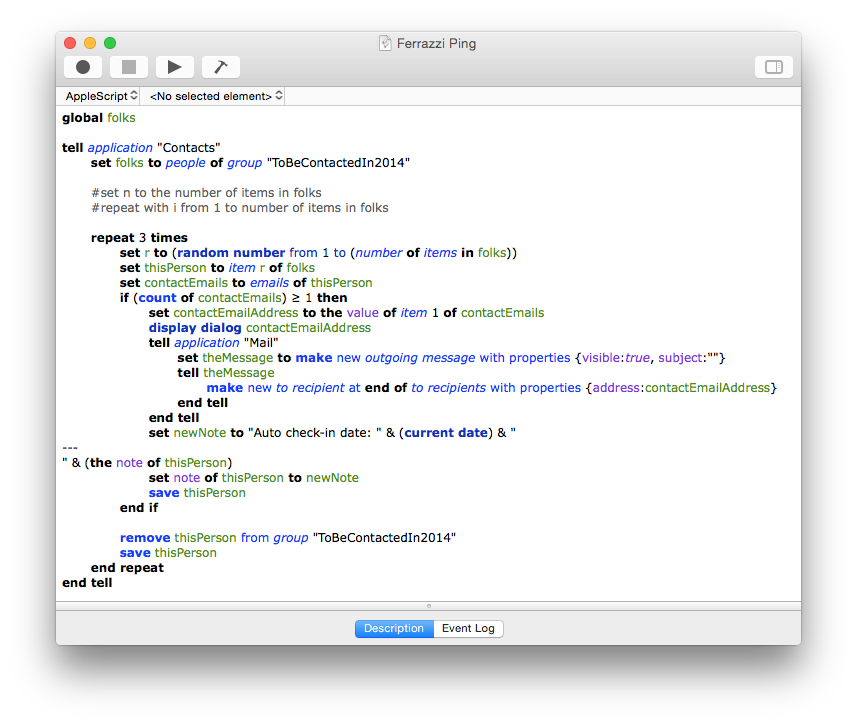Open the AppleScript language dropdown
This screenshot has height=725, width=857.
coord(101,96)
